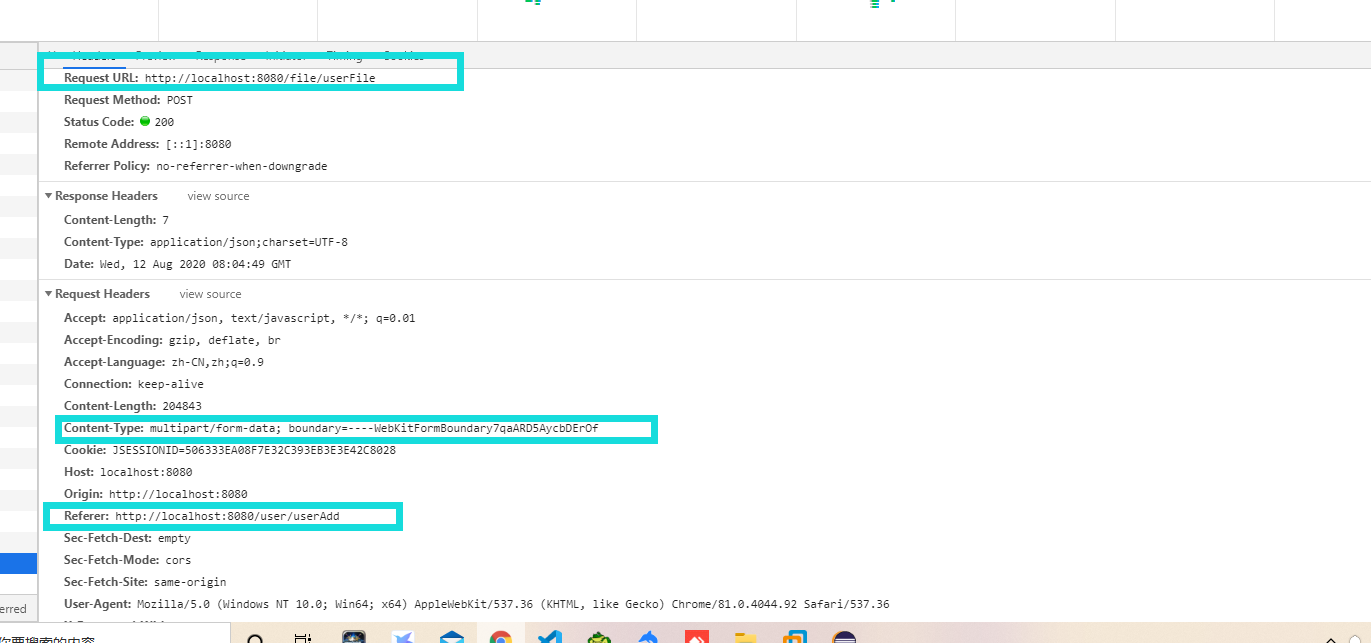Click the Accept header value

click(264, 318)
